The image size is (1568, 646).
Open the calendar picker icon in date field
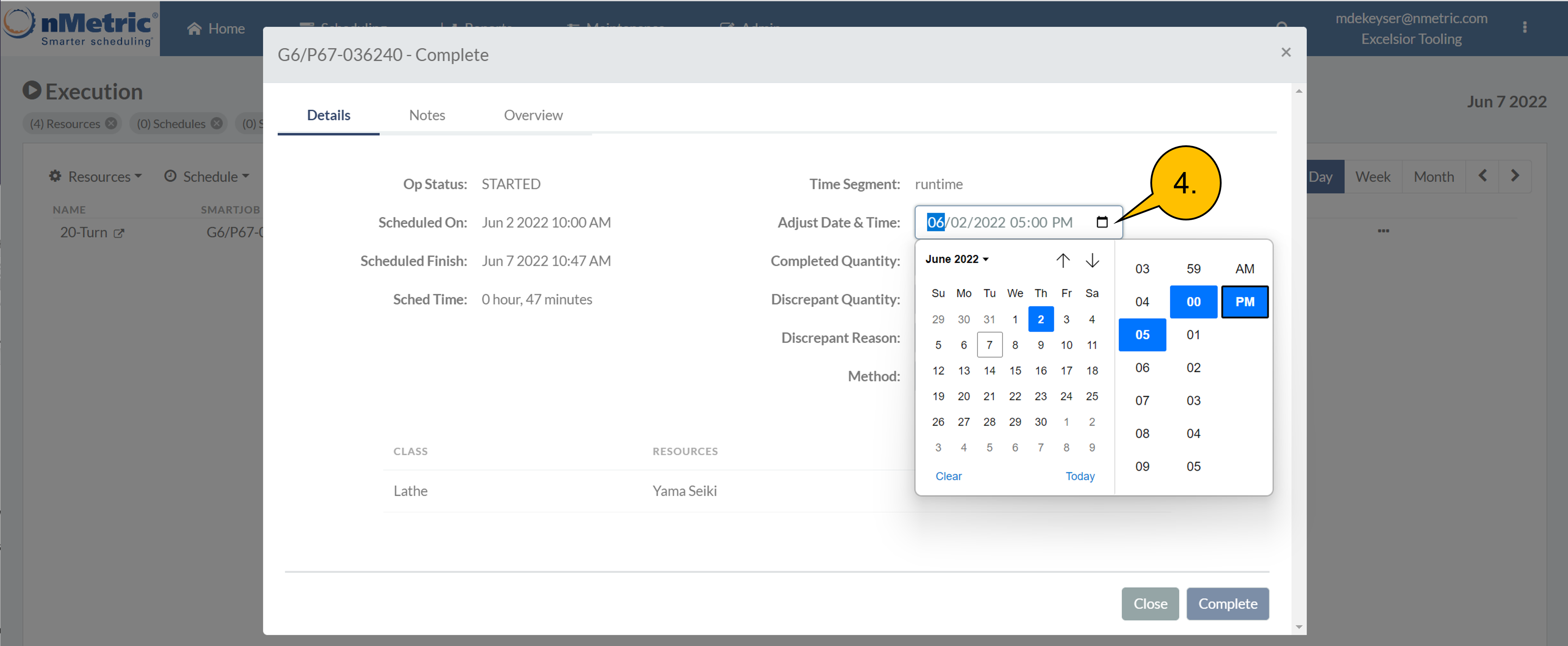(1102, 222)
